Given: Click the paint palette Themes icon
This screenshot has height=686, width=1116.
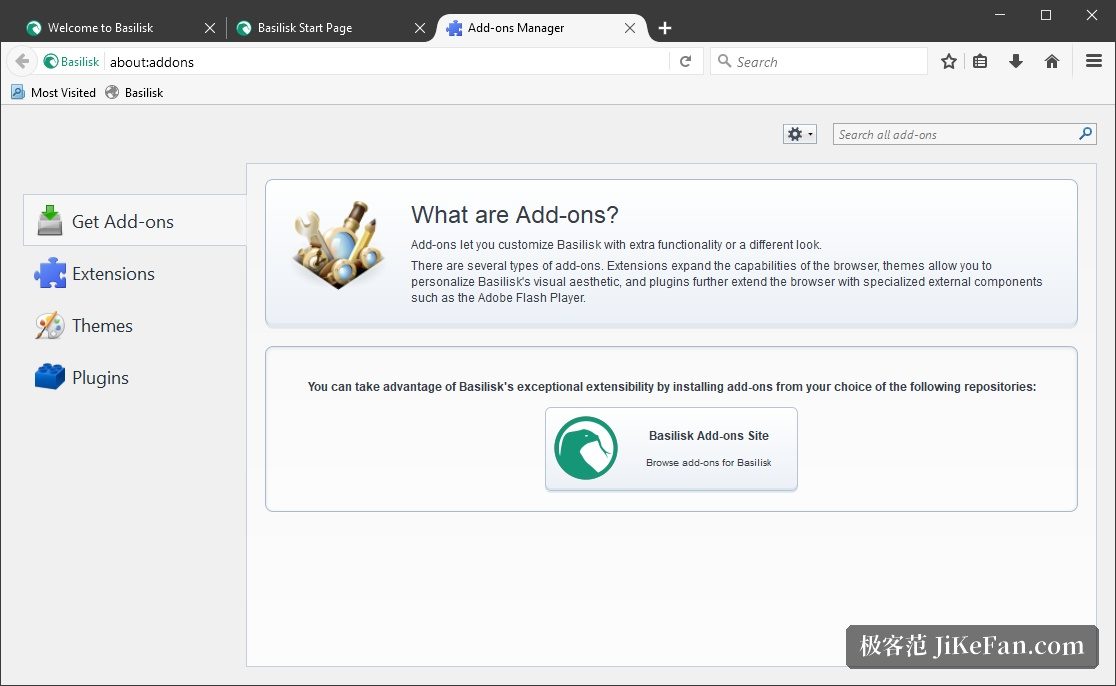Looking at the screenshot, I should [x=50, y=325].
